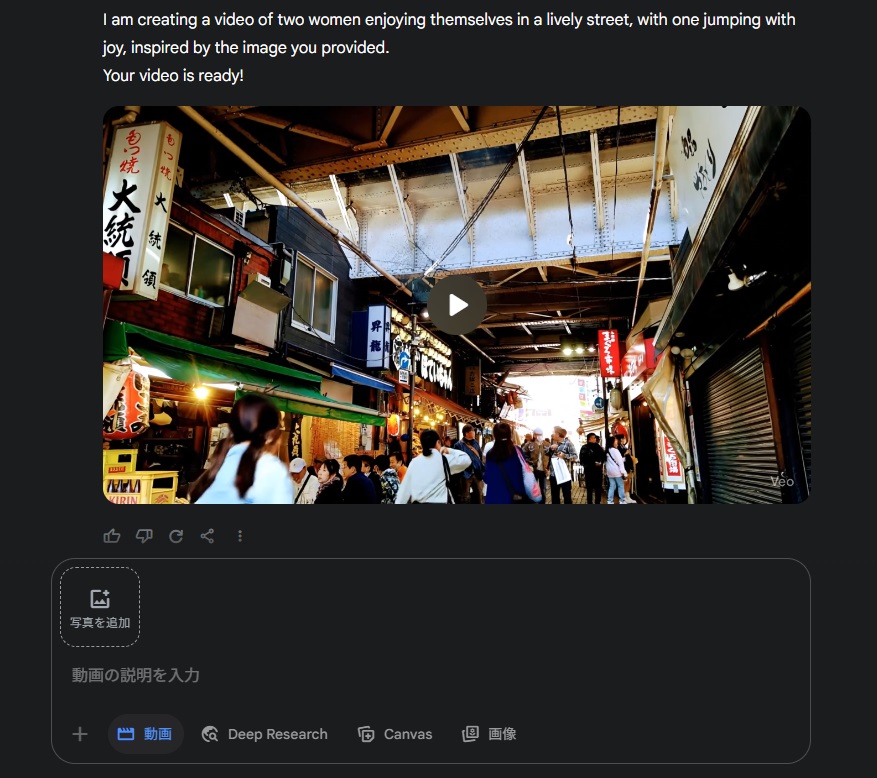Click the Canvas icon

[x=366, y=734]
